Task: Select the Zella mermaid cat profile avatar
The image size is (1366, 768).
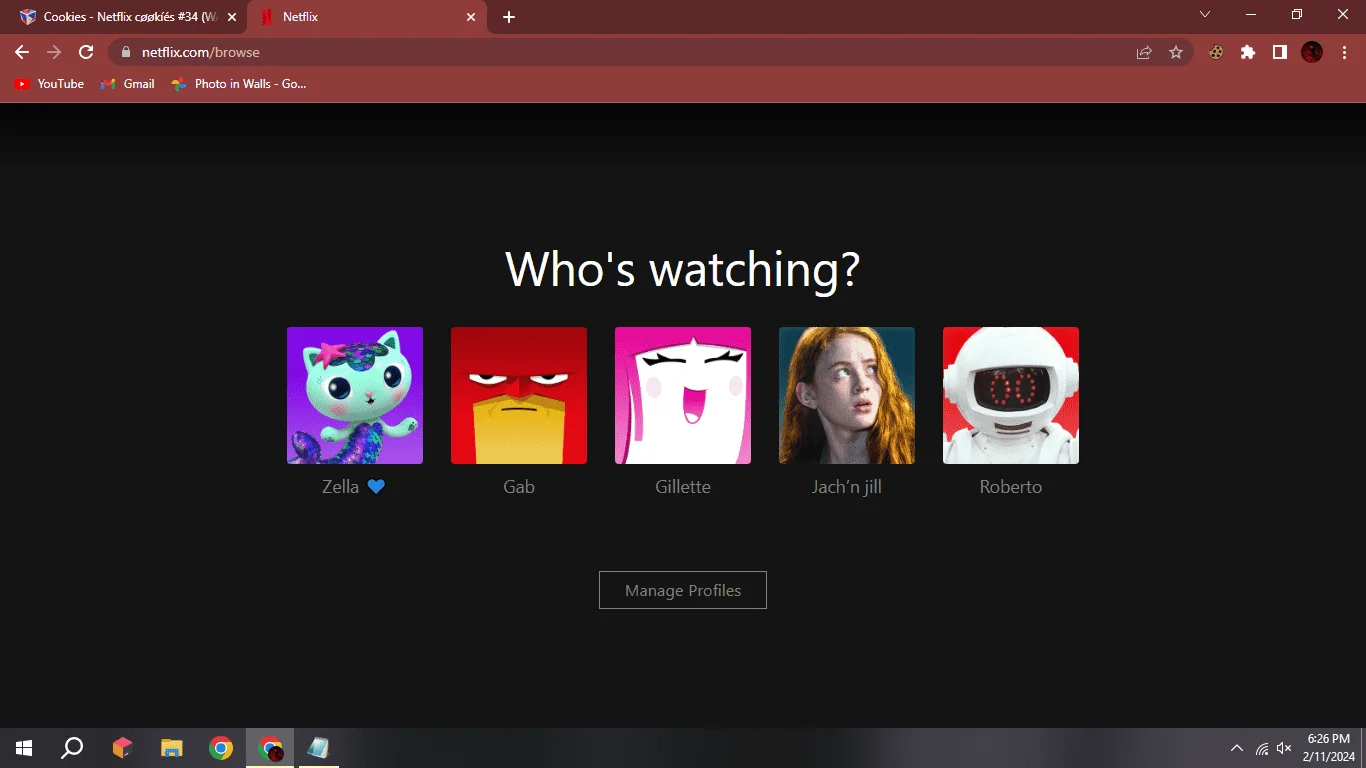Action: point(355,395)
